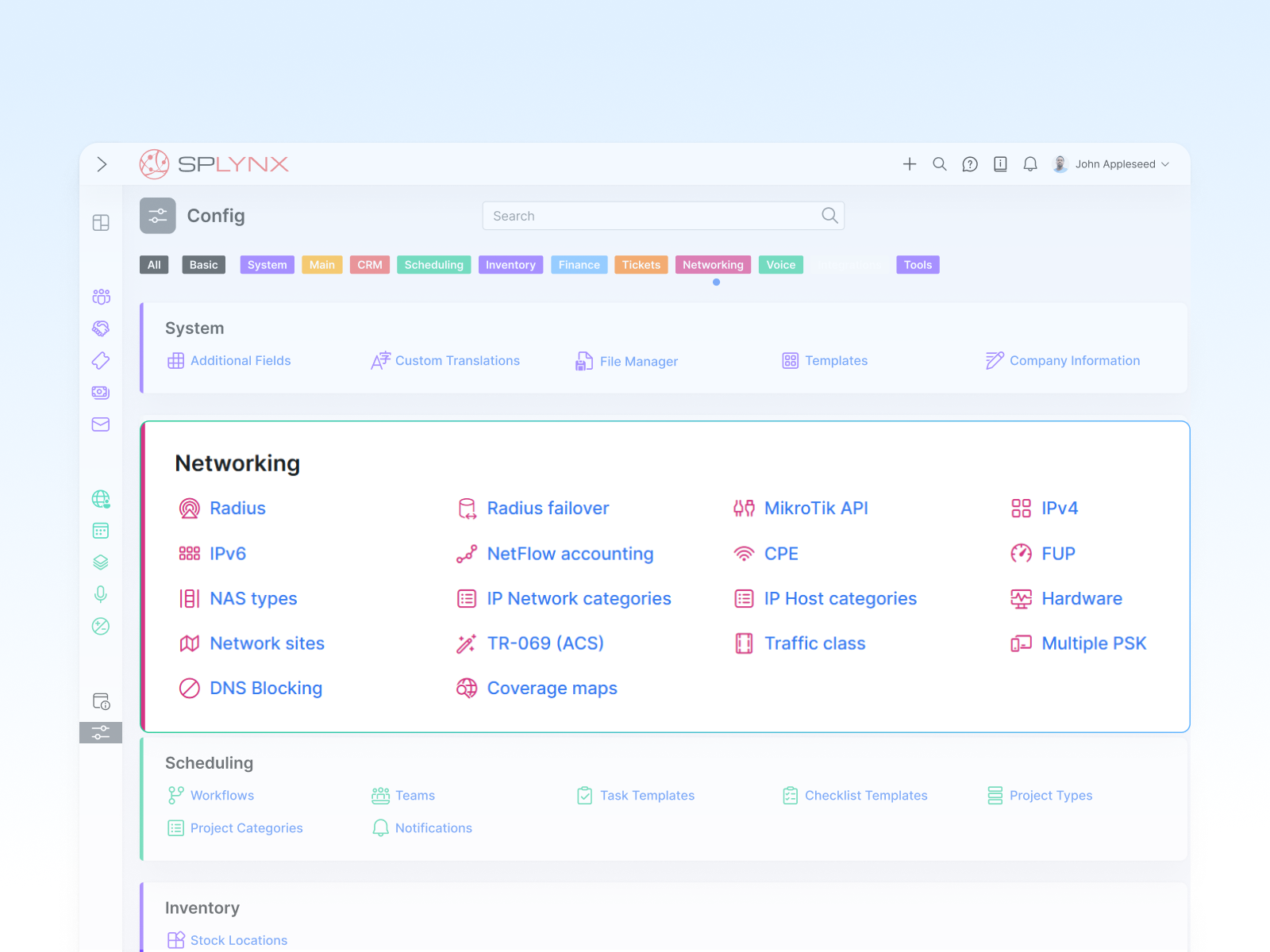1270x952 pixels.
Task: Open Company Information under System
Action: click(x=1074, y=361)
